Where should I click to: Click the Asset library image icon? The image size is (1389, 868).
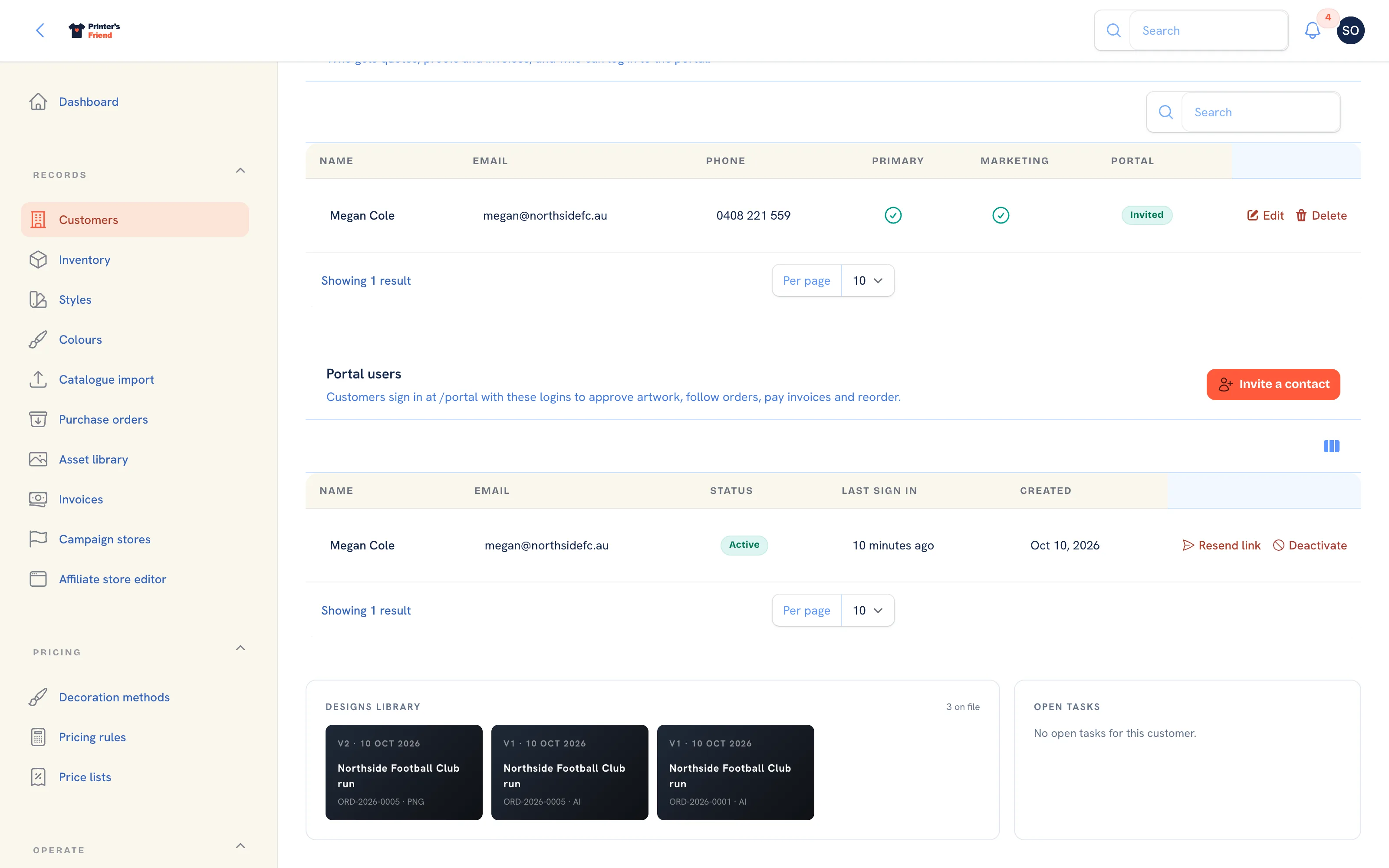click(38, 459)
